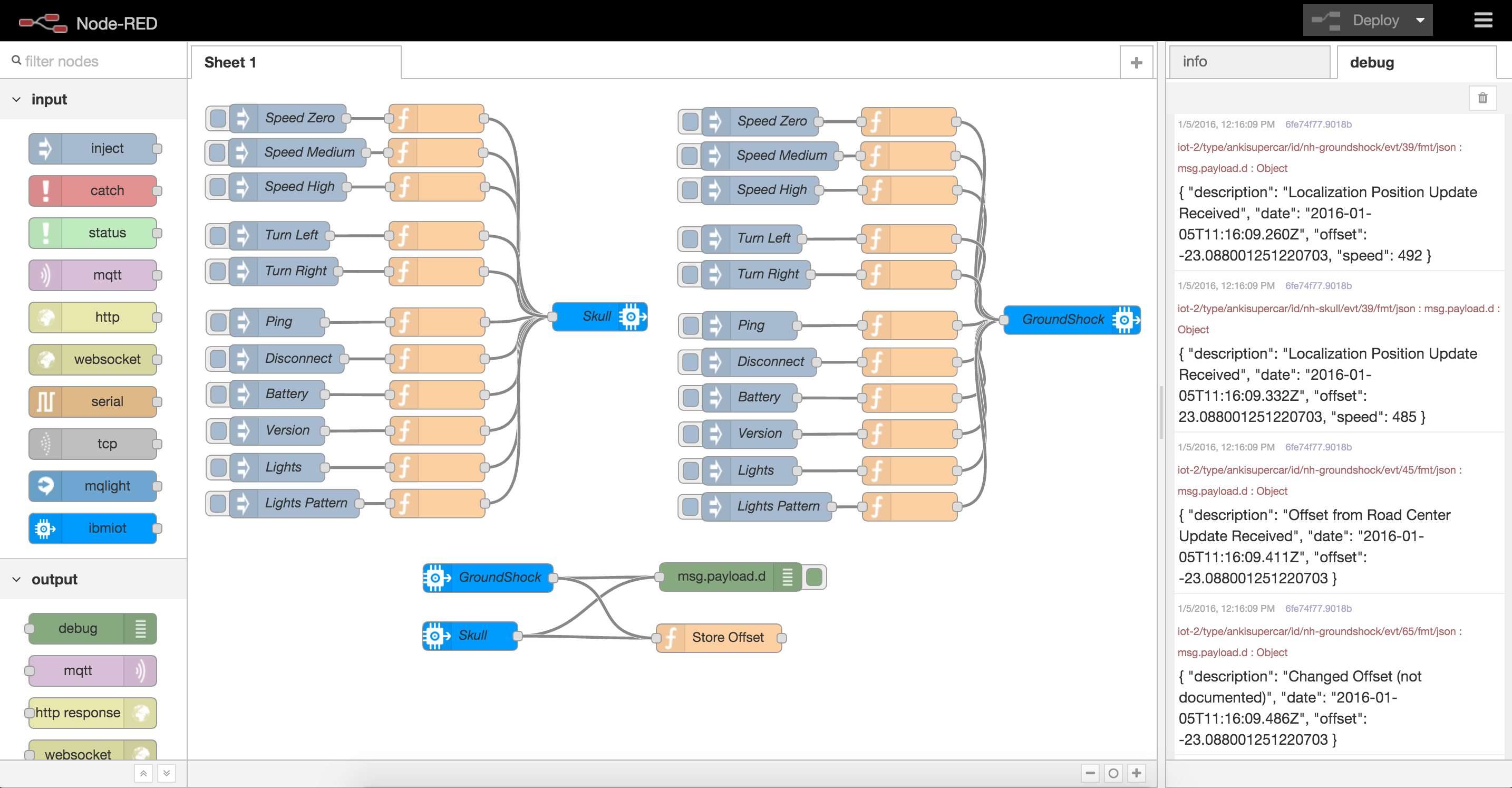1512x788 pixels.
Task: Add a new flow sheet
Action: point(1136,62)
